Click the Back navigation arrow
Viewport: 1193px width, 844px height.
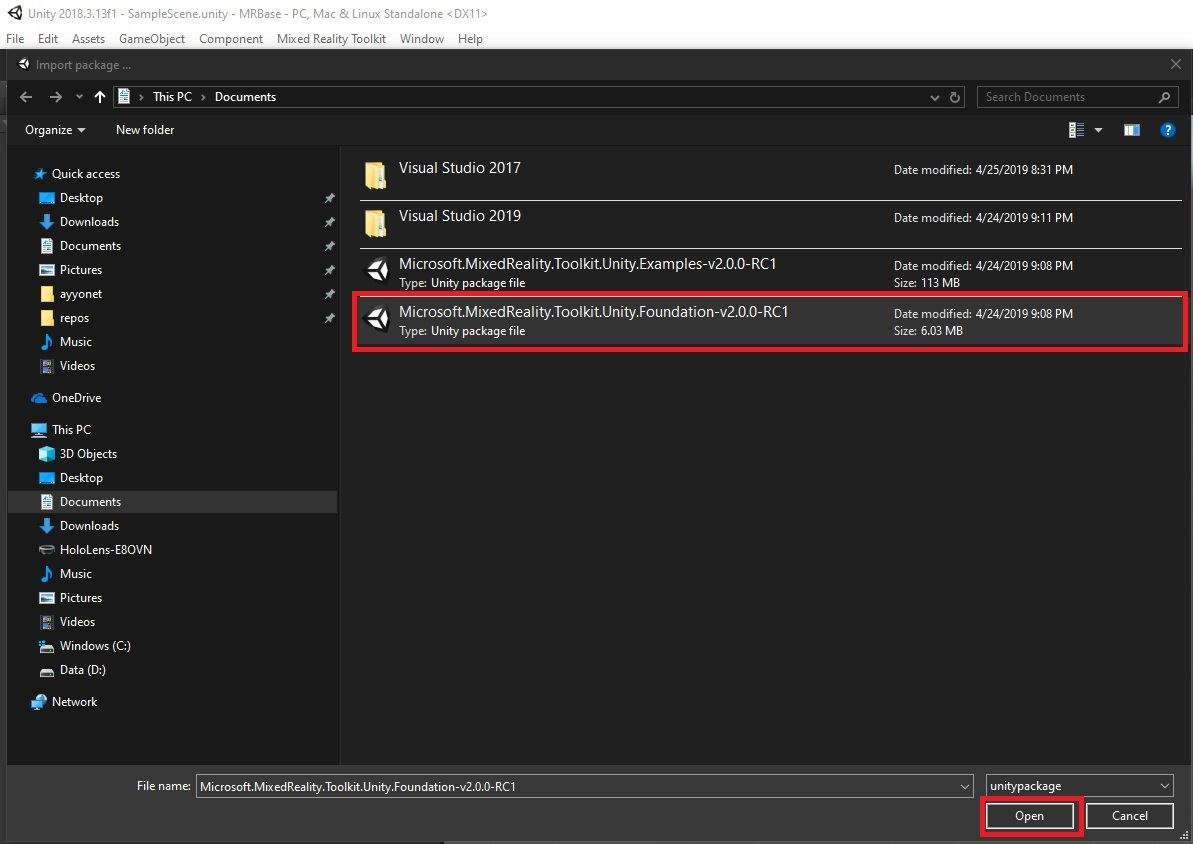26,97
